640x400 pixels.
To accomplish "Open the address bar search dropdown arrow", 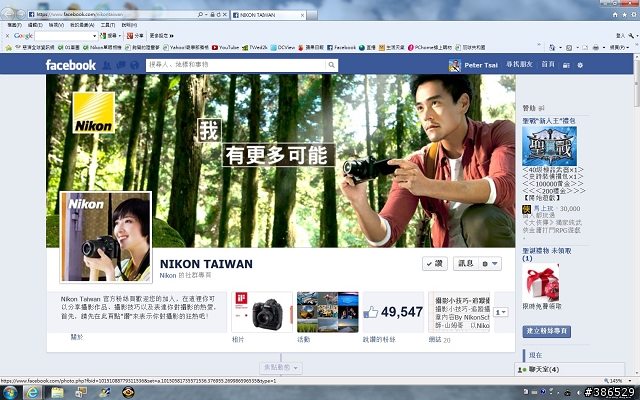I will [206, 15].
